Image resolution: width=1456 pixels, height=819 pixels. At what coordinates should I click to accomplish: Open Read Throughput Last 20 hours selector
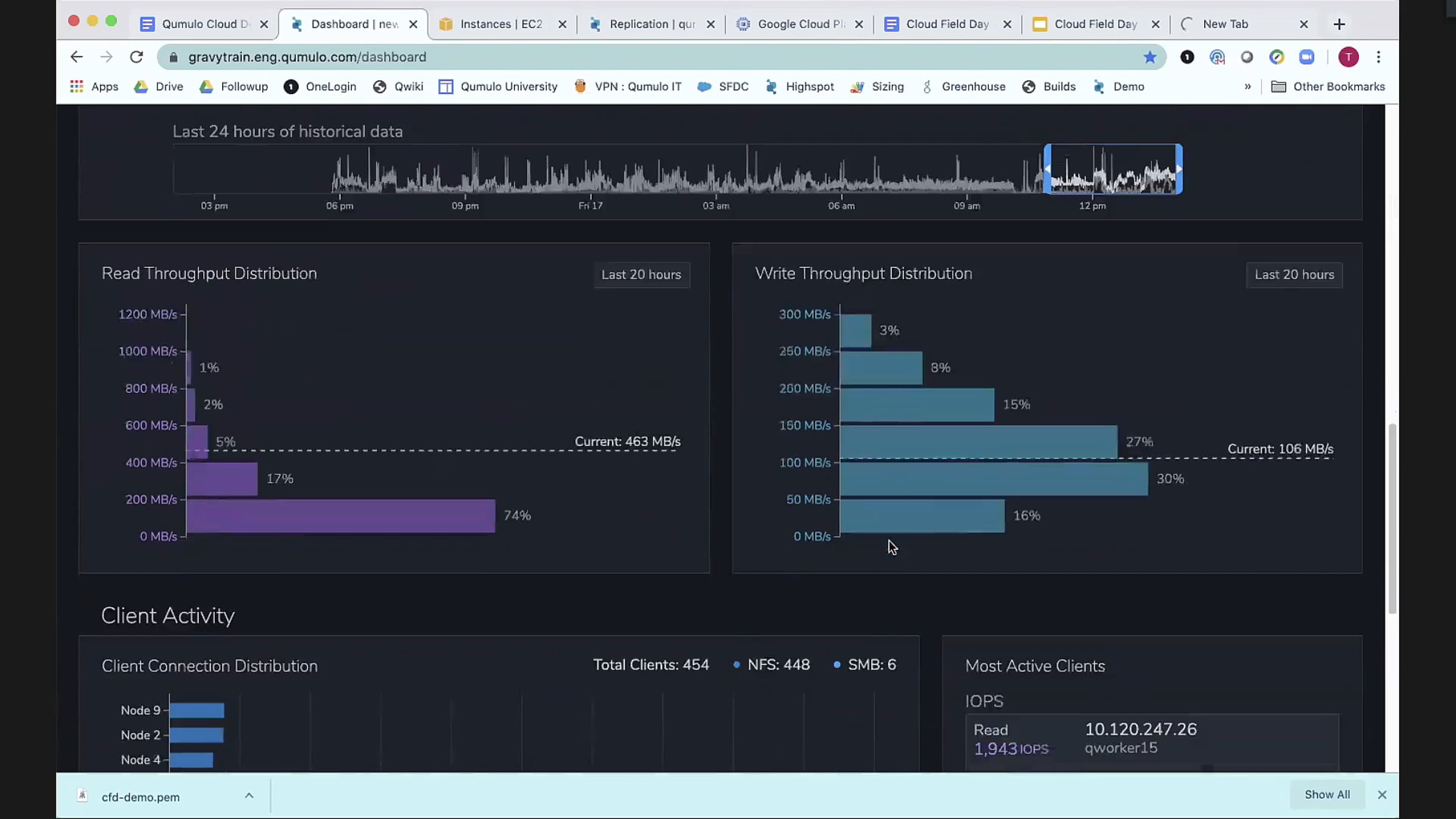click(641, 275)
